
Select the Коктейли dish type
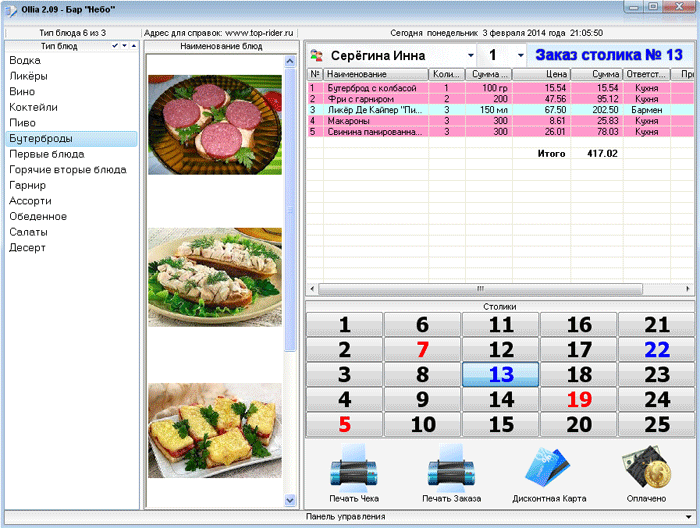(71, 107)
